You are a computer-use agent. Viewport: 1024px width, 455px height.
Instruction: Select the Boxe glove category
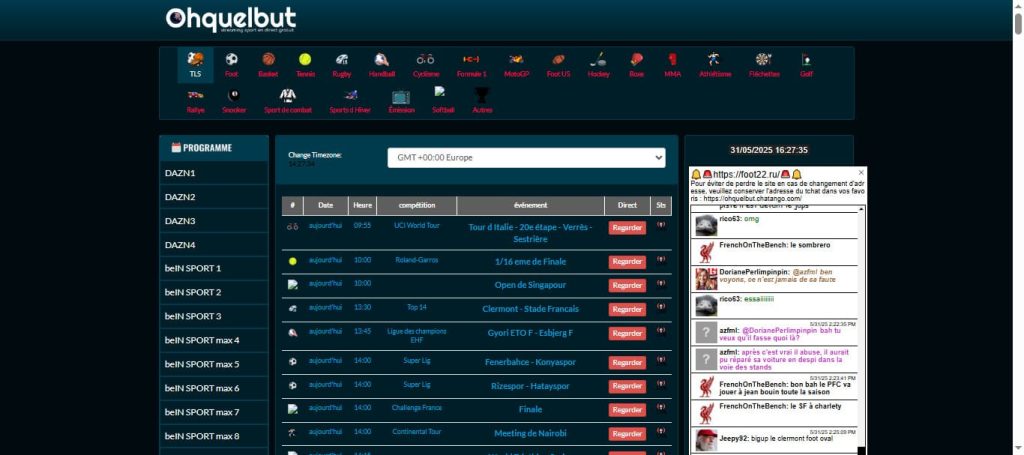637,59
